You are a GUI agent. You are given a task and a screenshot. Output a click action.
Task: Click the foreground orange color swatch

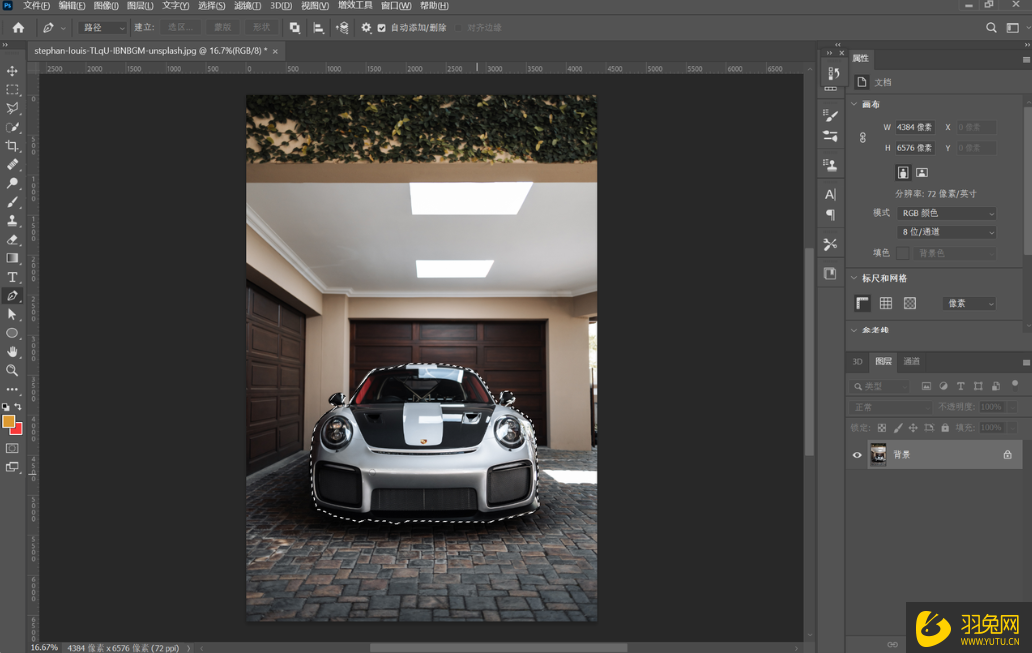point(8,421)
